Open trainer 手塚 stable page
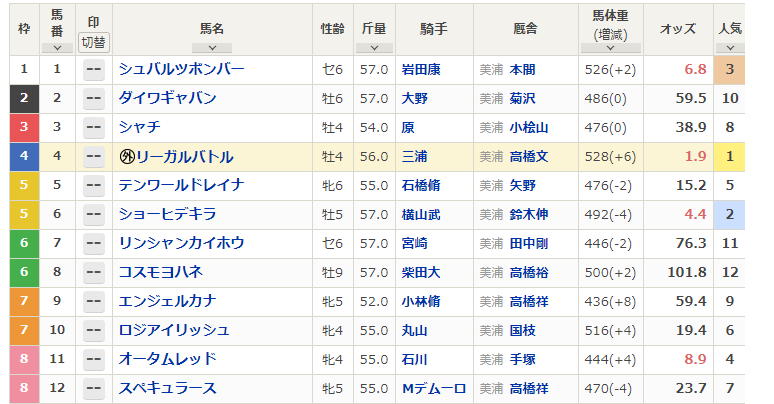The height and width of the screenshot is (404, 774). (x=522, y=359)
